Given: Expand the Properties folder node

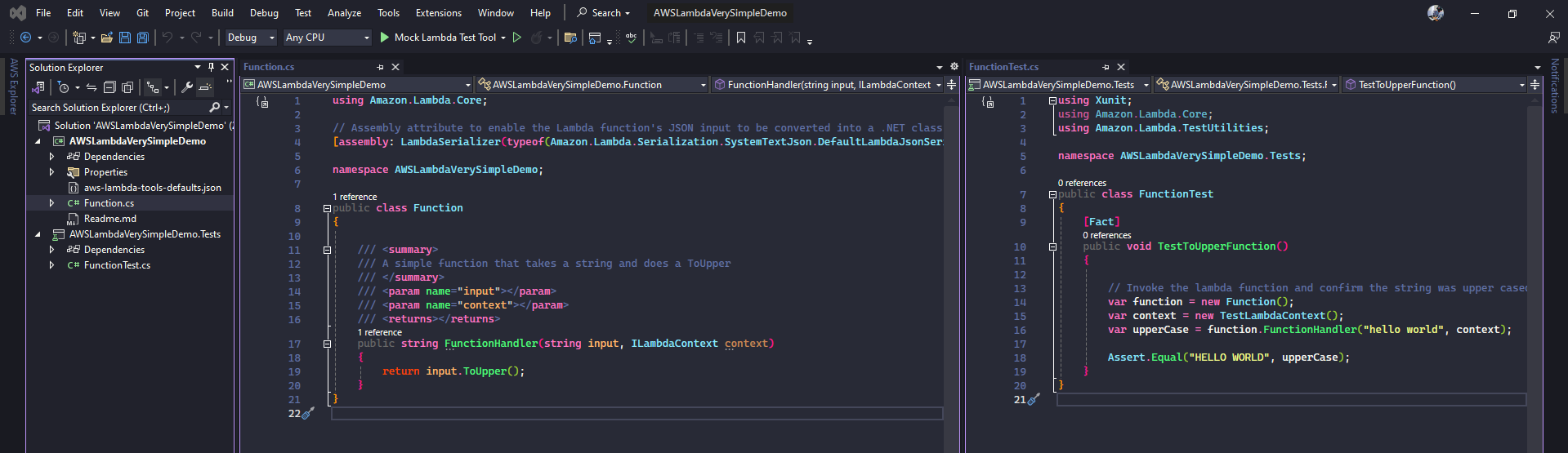Looking at the screenshot, I should [51, 172].
